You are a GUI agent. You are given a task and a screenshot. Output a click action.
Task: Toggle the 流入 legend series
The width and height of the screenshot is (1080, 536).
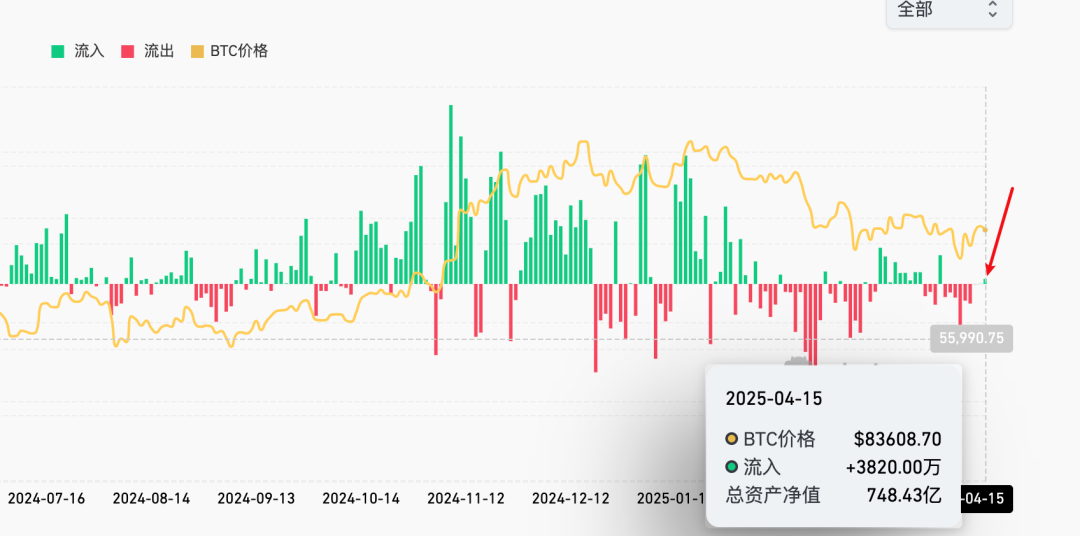[x=78, y=51]
